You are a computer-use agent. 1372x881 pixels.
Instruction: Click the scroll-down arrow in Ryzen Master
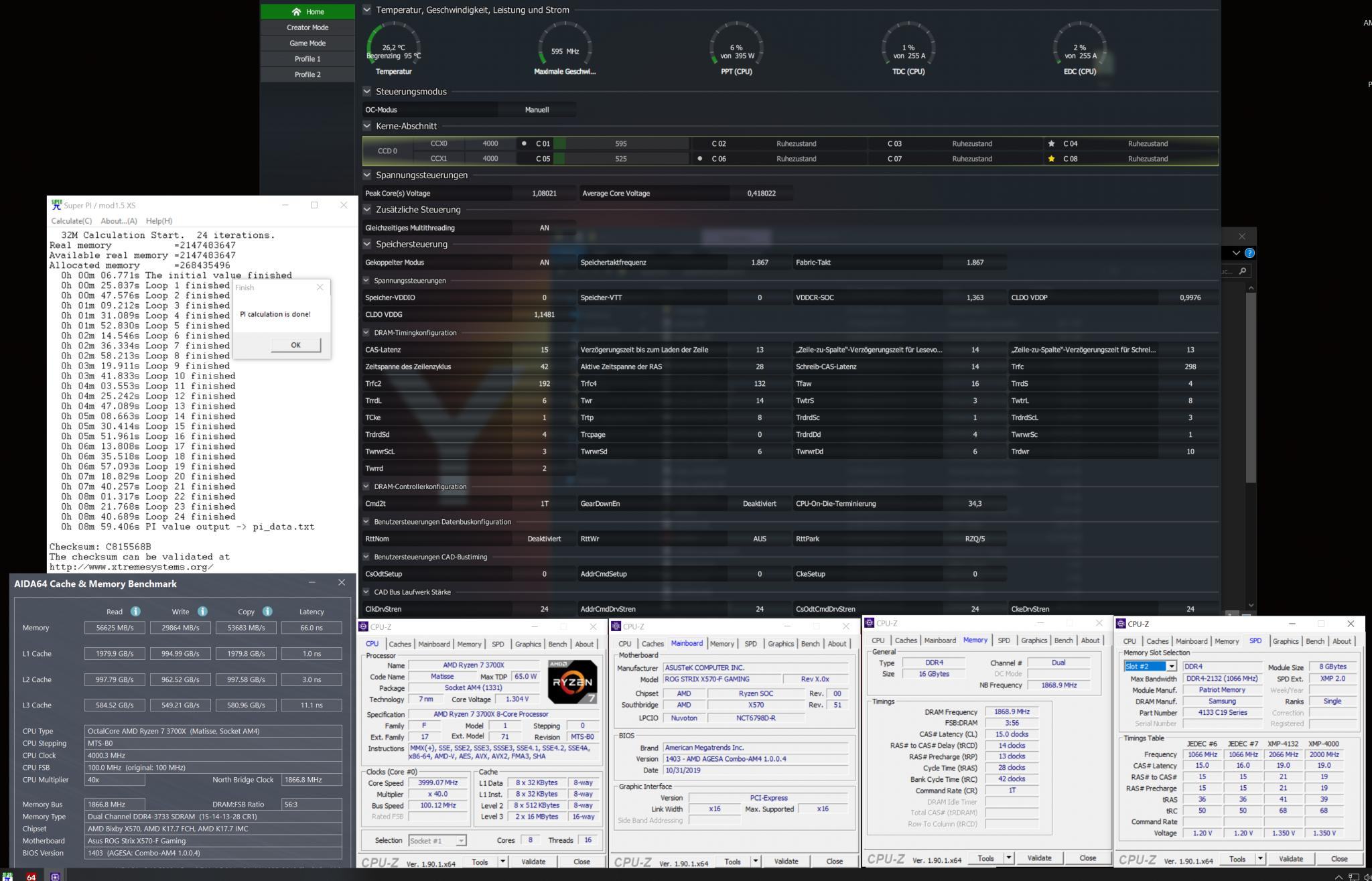tap(1251, 606)
